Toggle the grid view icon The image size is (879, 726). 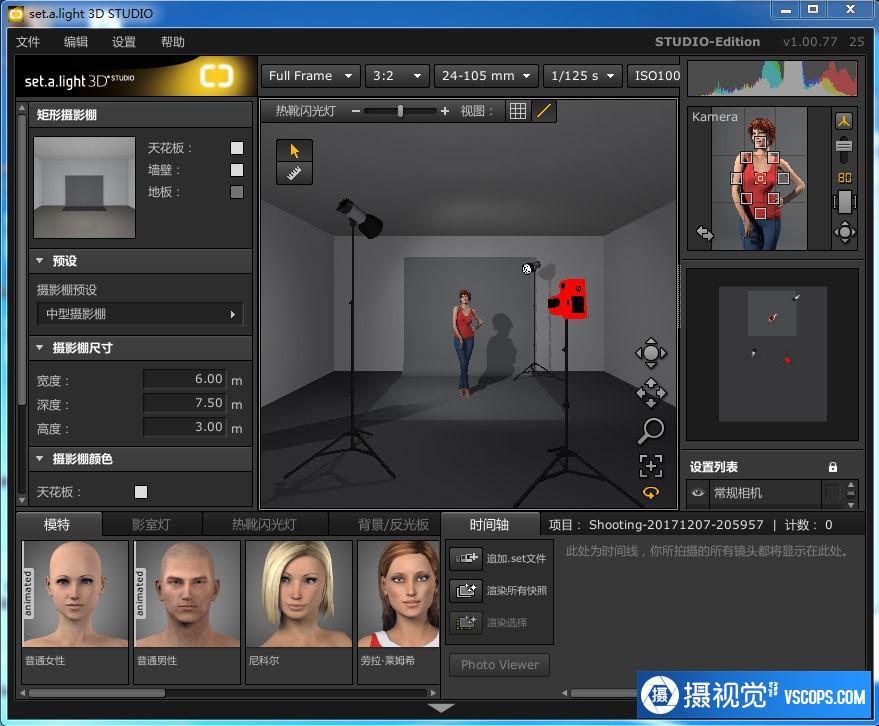click(517, 111)
